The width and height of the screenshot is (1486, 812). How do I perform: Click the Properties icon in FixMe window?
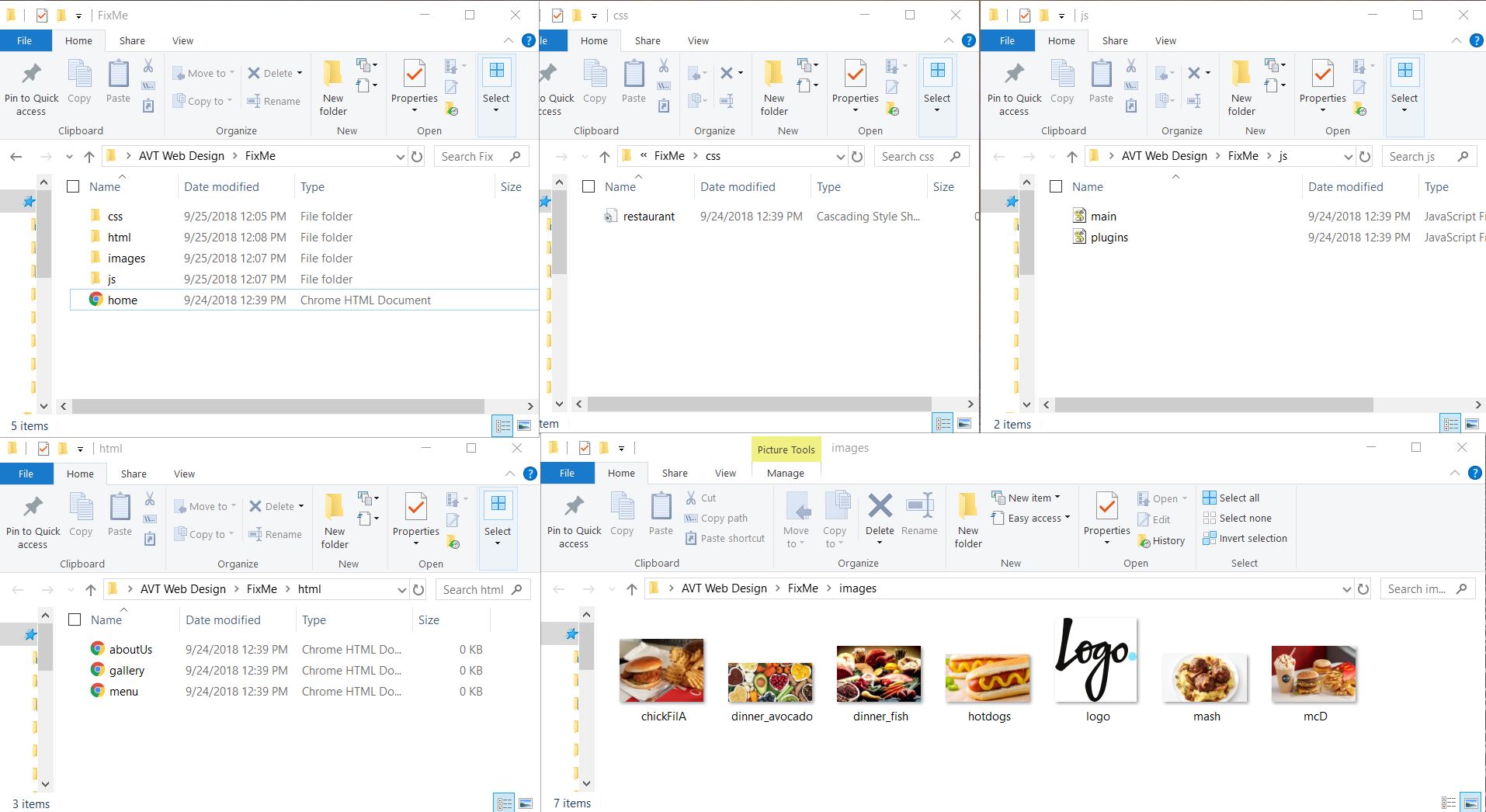coord(415,75)
